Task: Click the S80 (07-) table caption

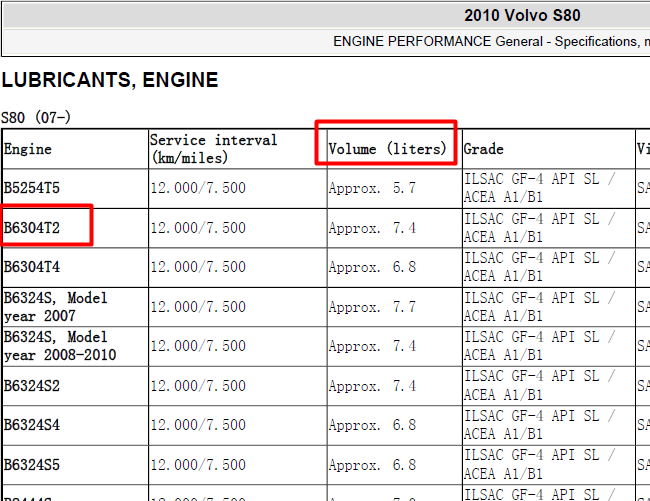Action: click(36, 117)
